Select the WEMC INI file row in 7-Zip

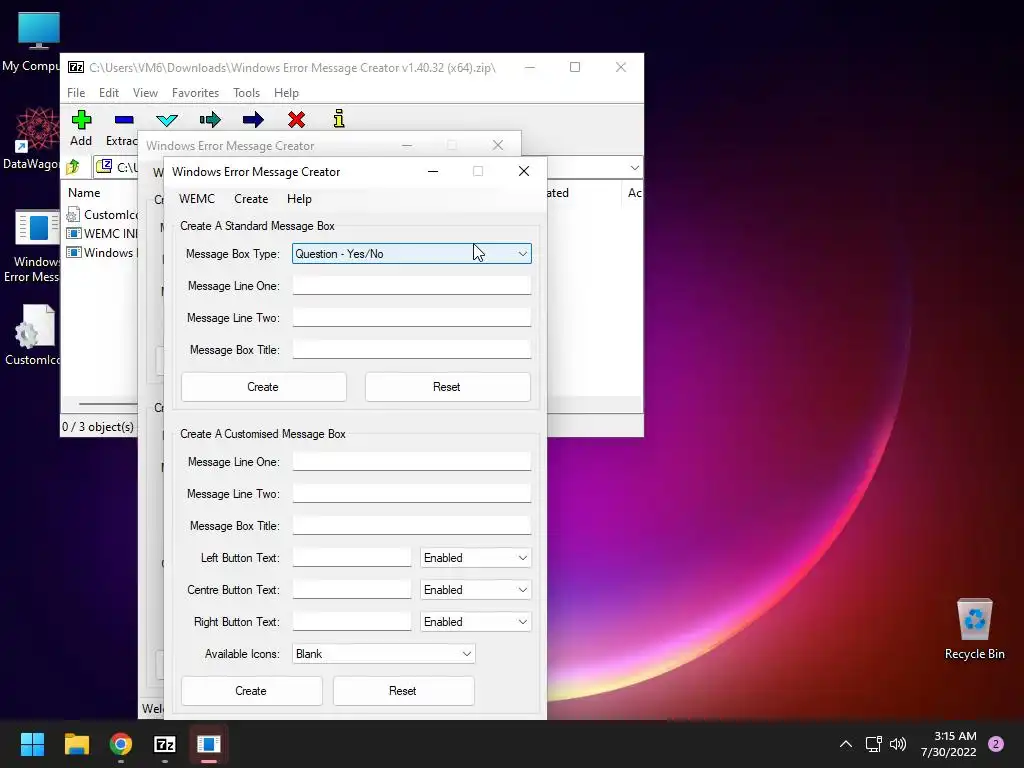click(x=102, y=233)
